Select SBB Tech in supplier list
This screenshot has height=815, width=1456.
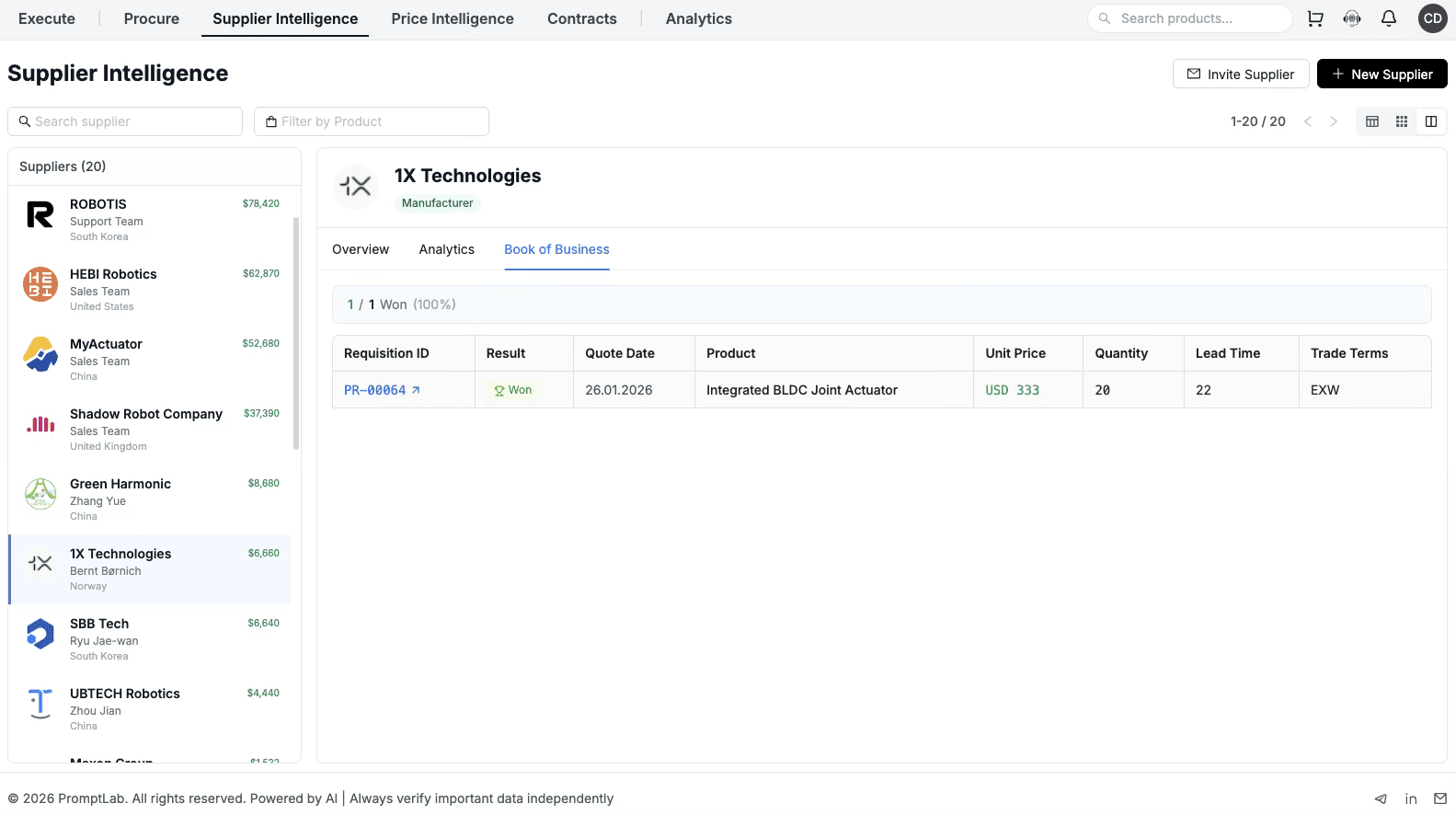[150, 639]
